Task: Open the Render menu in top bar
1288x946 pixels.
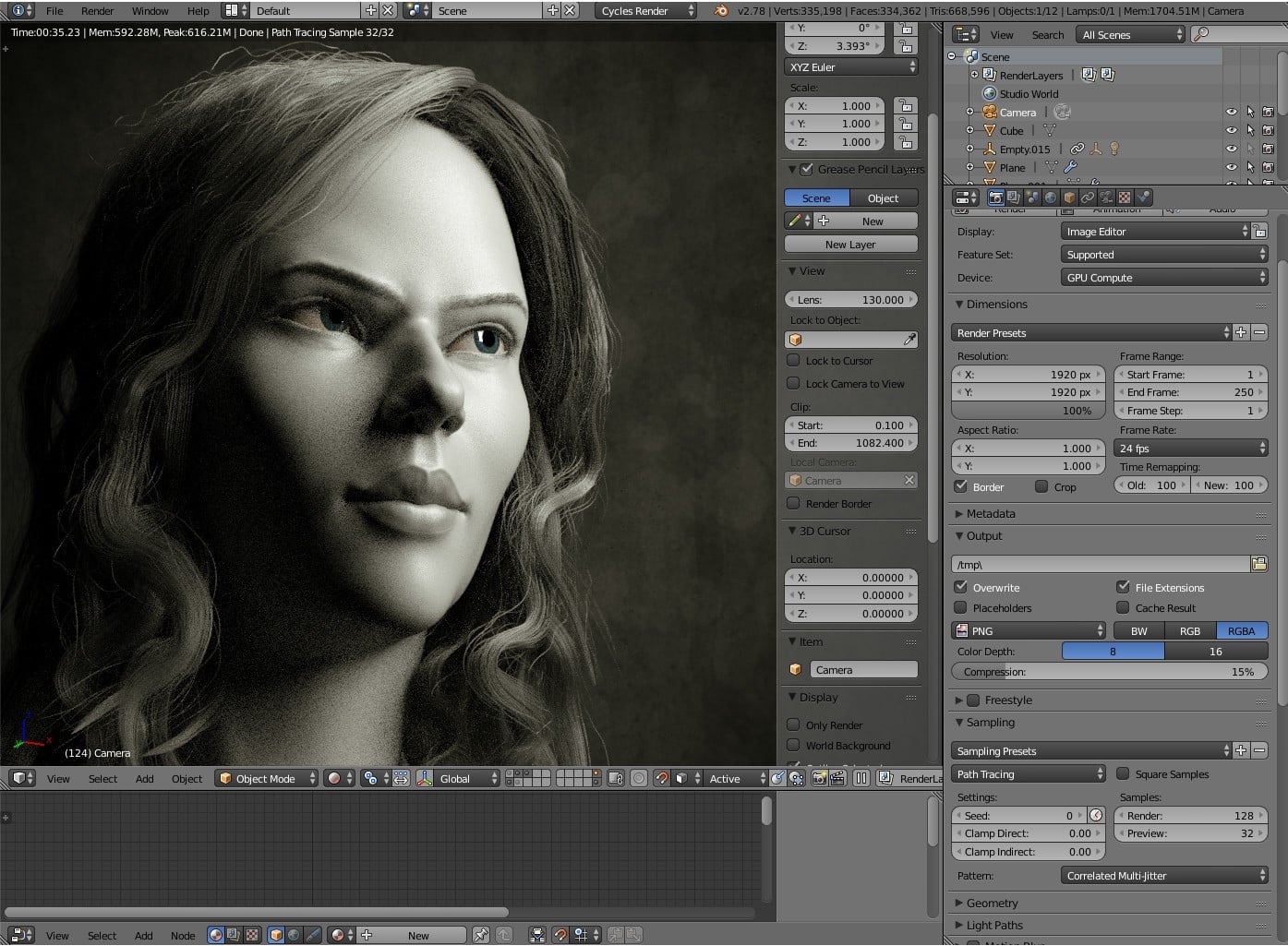Action: [97, 11]
